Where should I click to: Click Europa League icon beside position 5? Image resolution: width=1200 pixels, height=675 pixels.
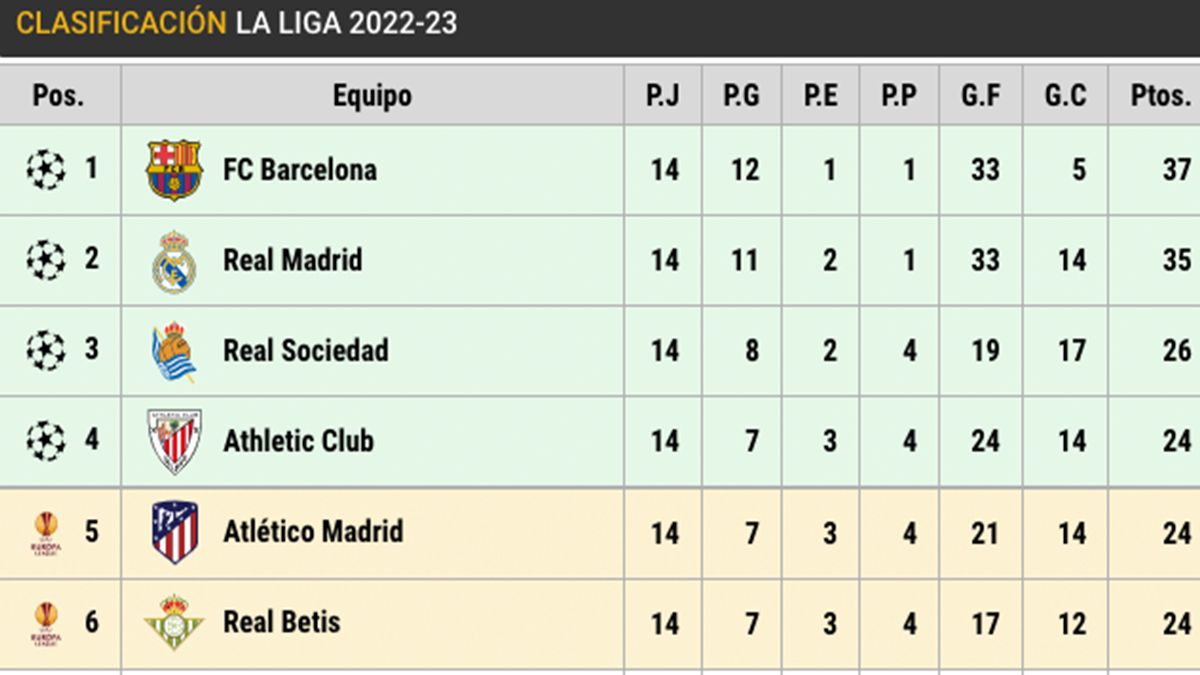[x=46, y=533]
